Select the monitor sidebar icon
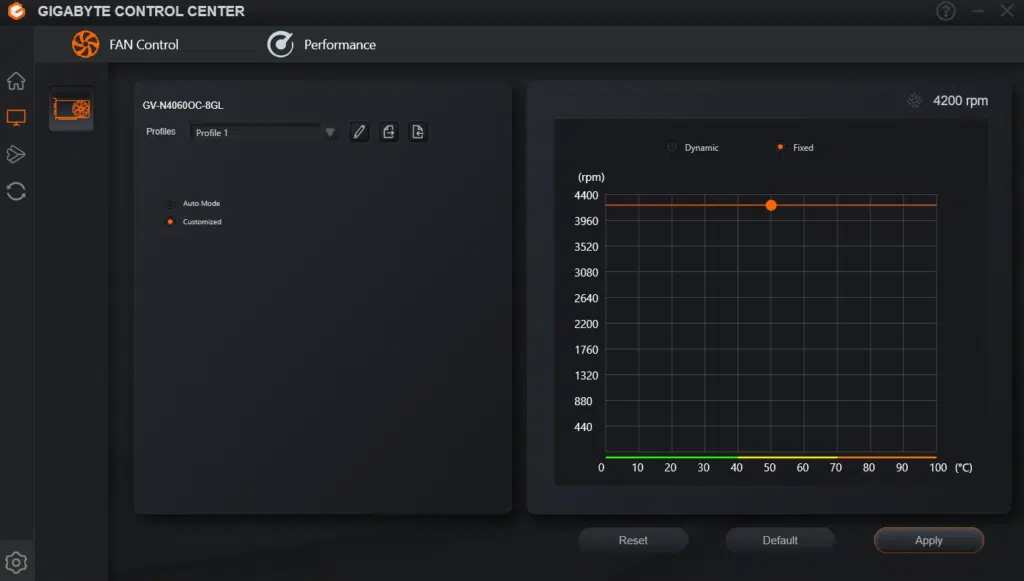1024x581 pixels. (16, 118)
